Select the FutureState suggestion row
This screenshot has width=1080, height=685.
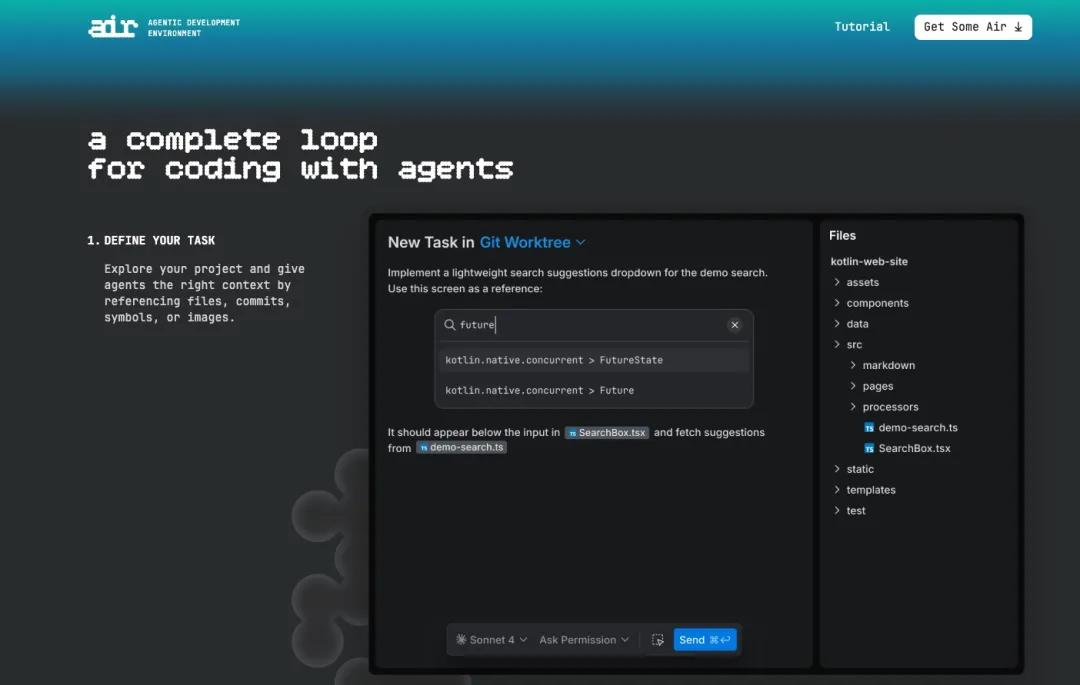point(593,359)
